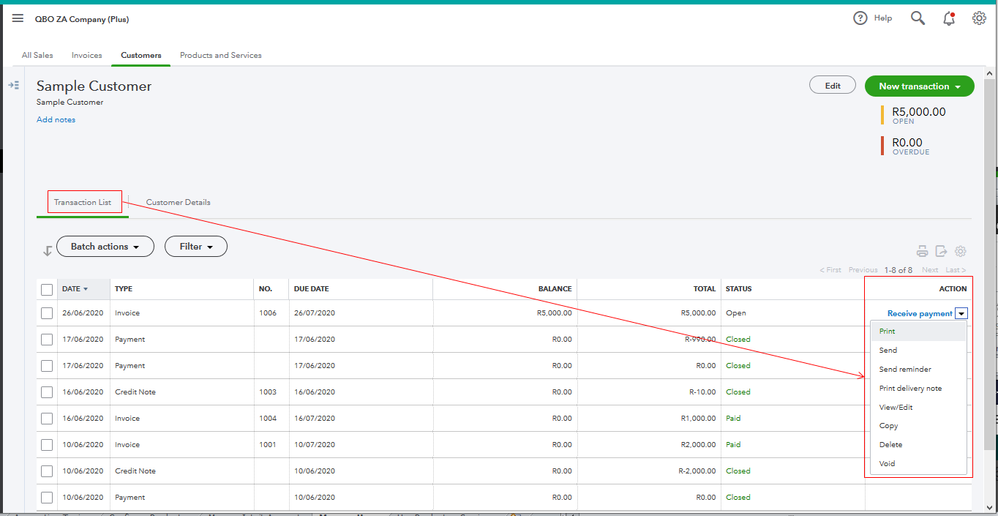Check the 10/06/2020 Payment row checkbox
This screenshot has width=998, height=516.
point(47,498)
